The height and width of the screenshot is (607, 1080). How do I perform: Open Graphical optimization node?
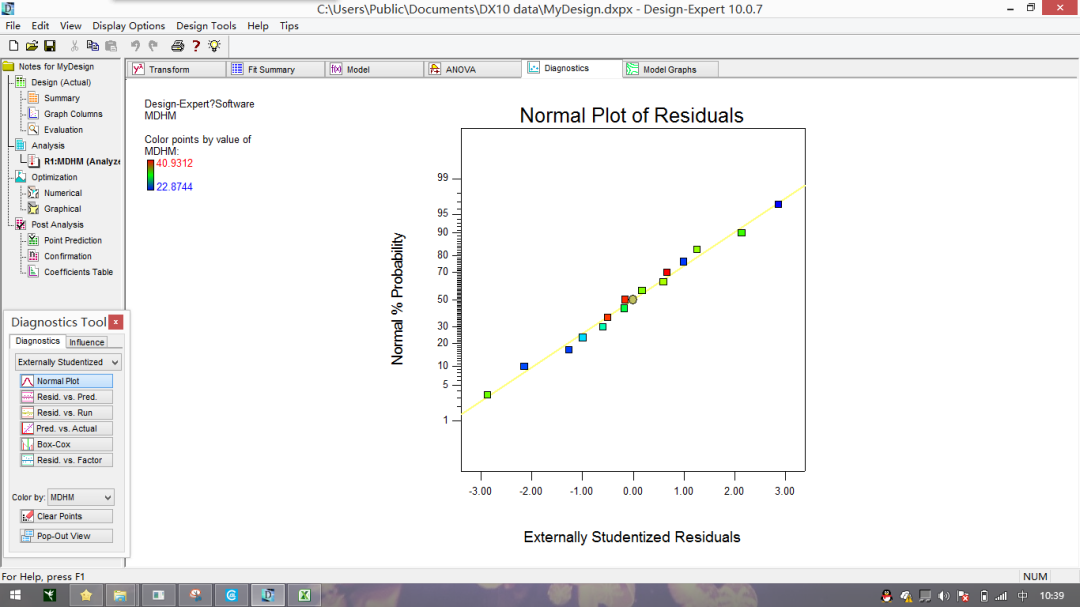(x=62, y=209)
